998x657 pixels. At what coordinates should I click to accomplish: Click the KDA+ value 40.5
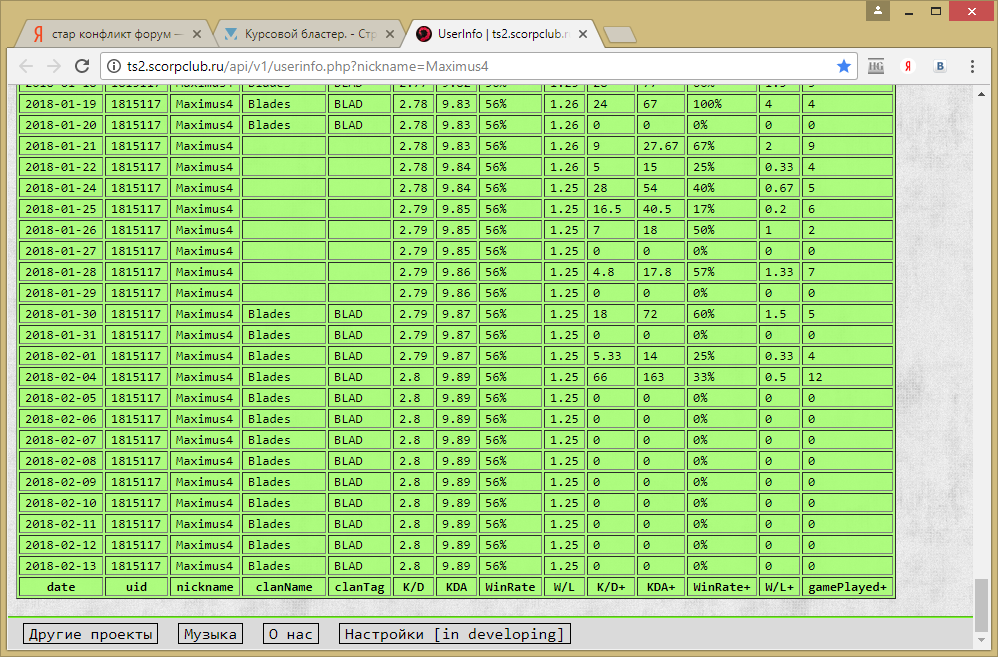(x=661, y=209)
